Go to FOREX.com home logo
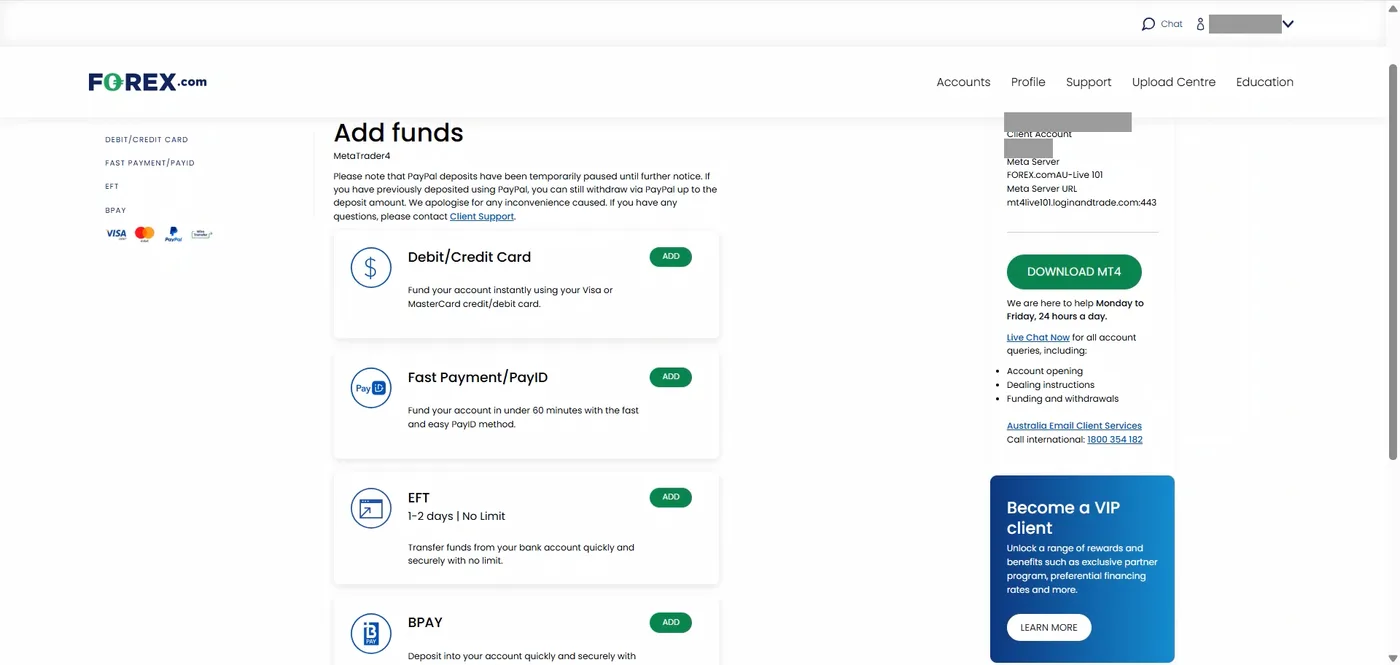Screen dimensions: 1400x665 (x=148, y=82)
